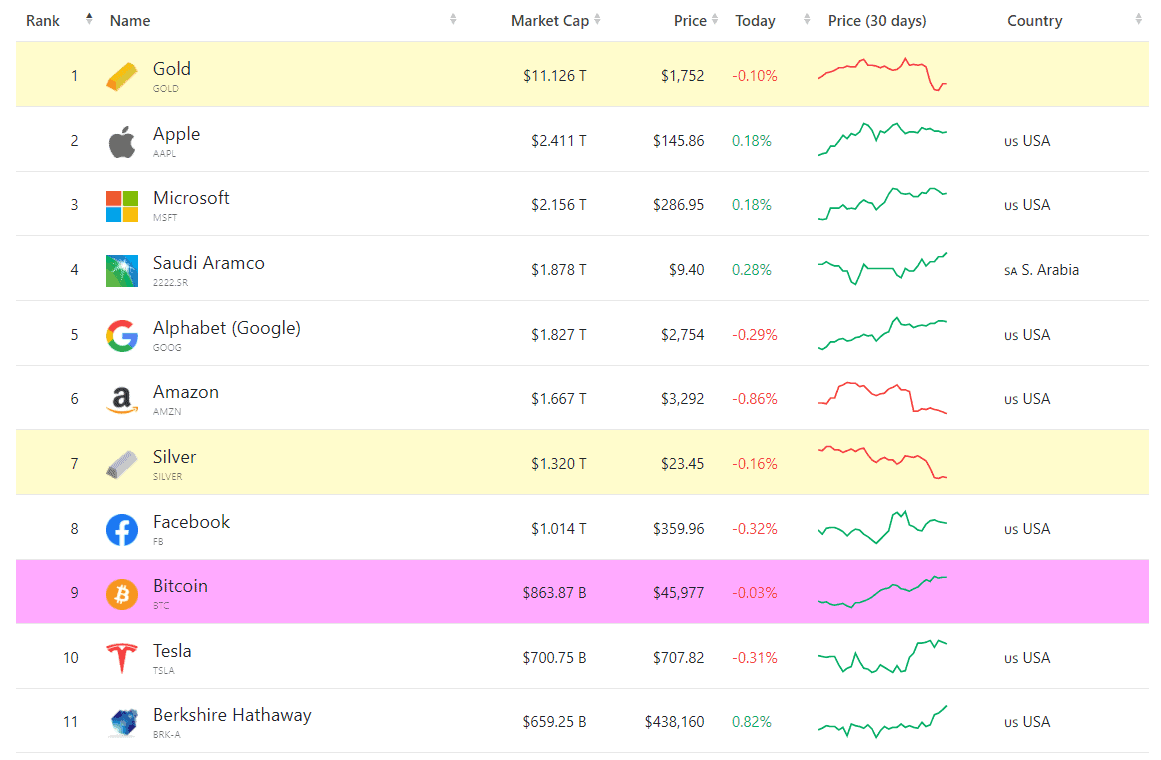Click the 2222.SR ticker symbol

click(170, 283)
